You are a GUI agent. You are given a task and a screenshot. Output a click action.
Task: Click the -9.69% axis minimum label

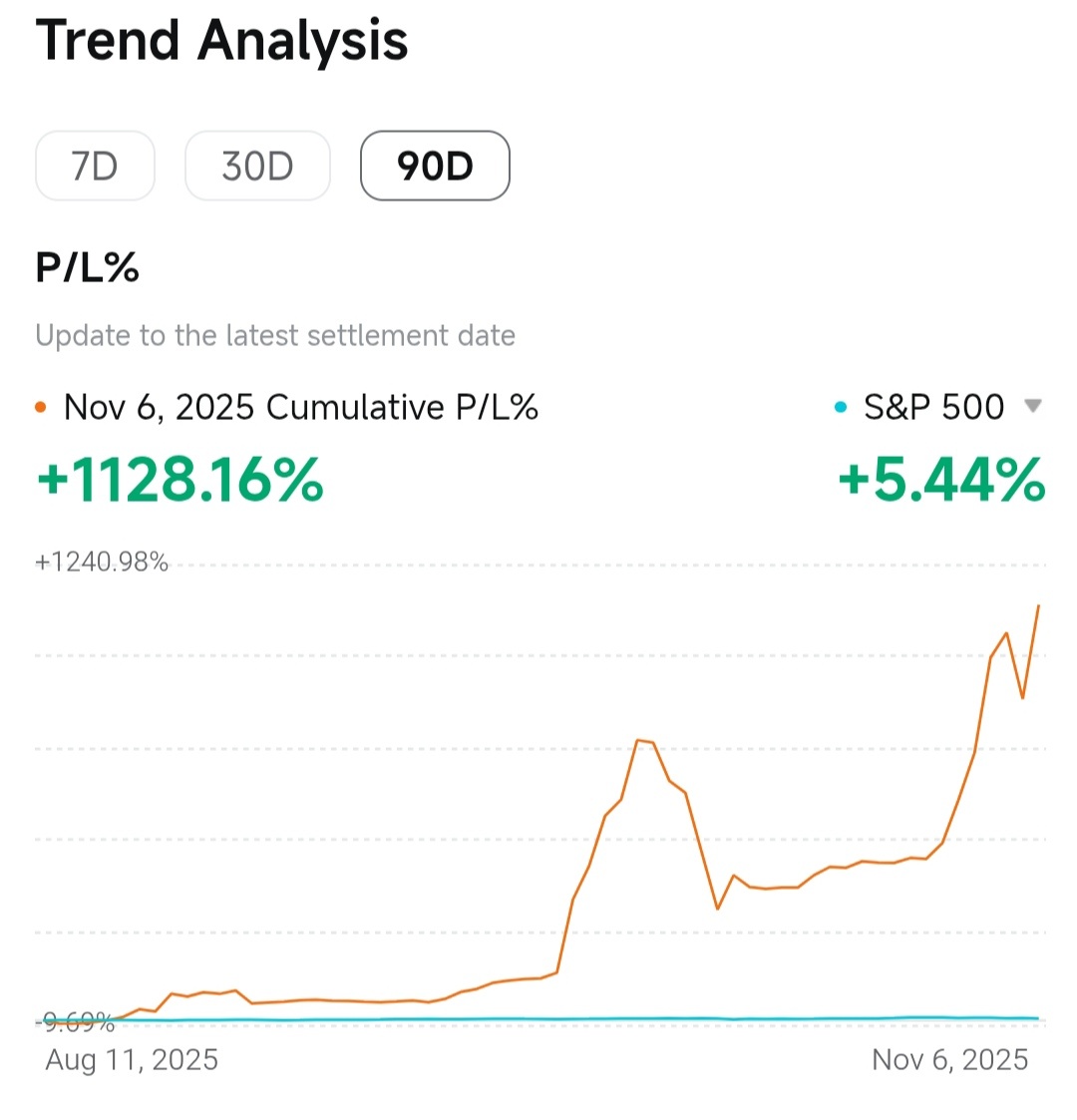(75, 1023)
